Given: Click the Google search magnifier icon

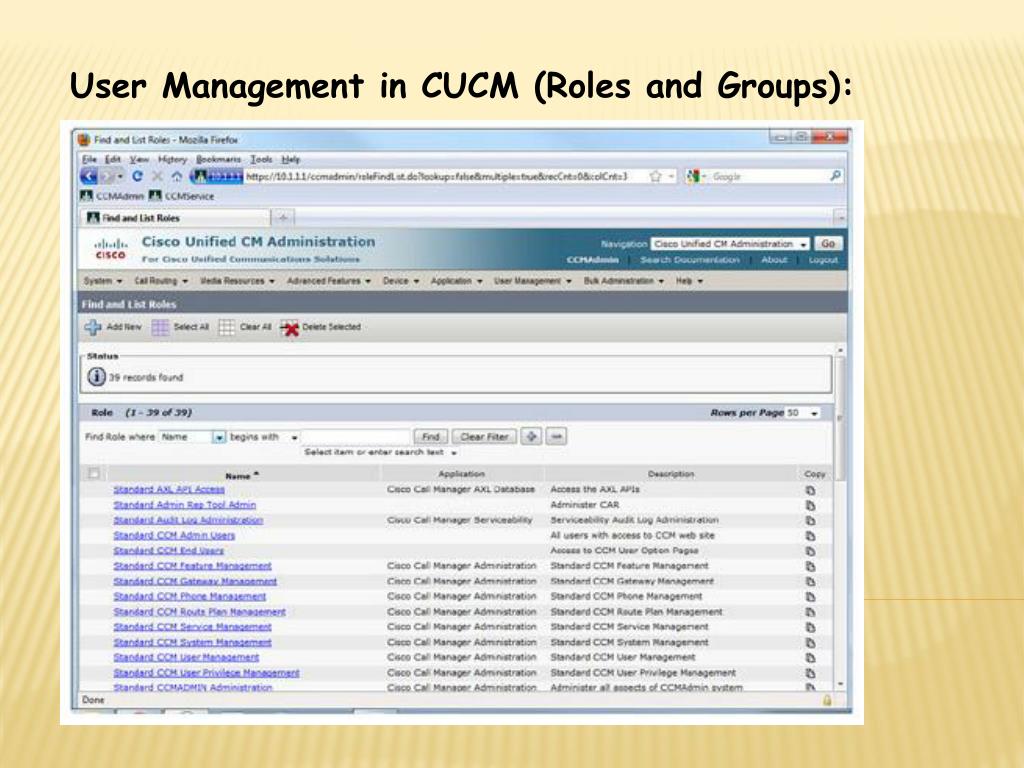Looking at the screenshot, I should 835,176.
